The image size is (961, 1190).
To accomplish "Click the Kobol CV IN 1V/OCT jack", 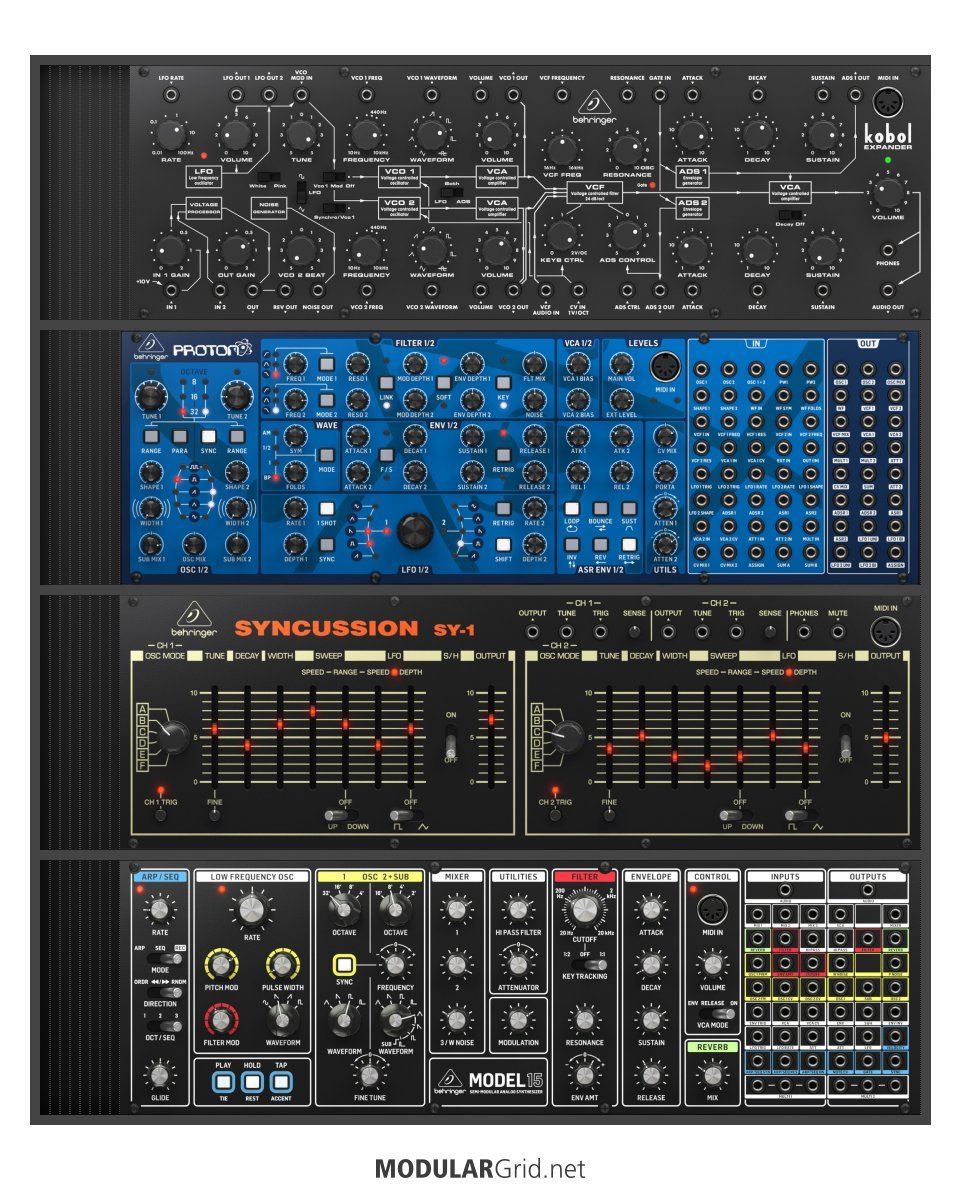I will pos(578,291).
